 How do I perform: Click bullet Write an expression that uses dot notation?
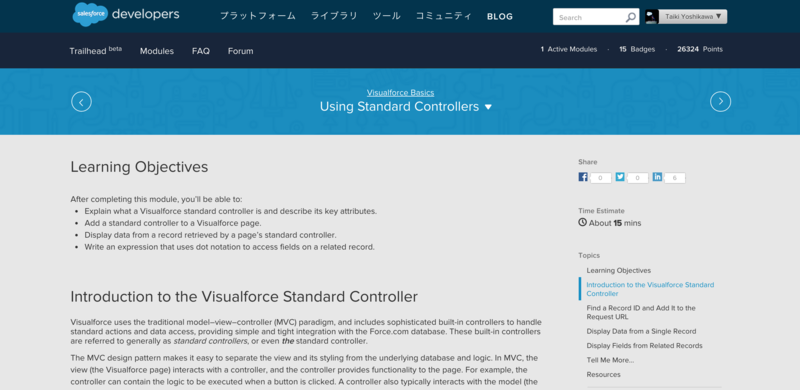(230, 247)
